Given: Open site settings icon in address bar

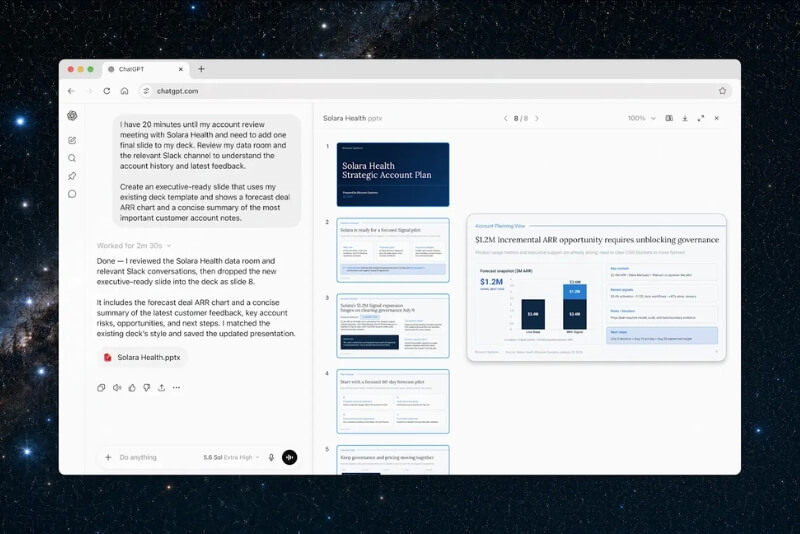Looking at the screenshot, I should click(146, 91).
